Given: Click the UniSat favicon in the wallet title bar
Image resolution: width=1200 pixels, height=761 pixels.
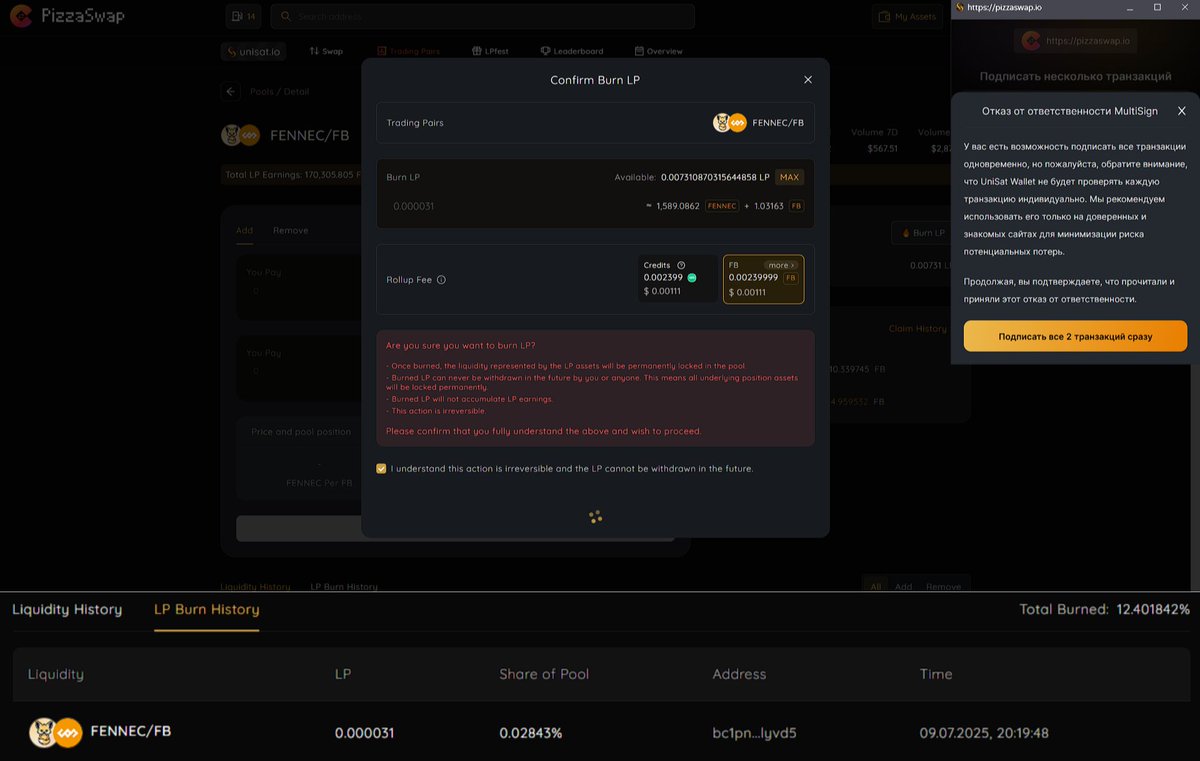Looking at the screenshot, I should point(959,7).
